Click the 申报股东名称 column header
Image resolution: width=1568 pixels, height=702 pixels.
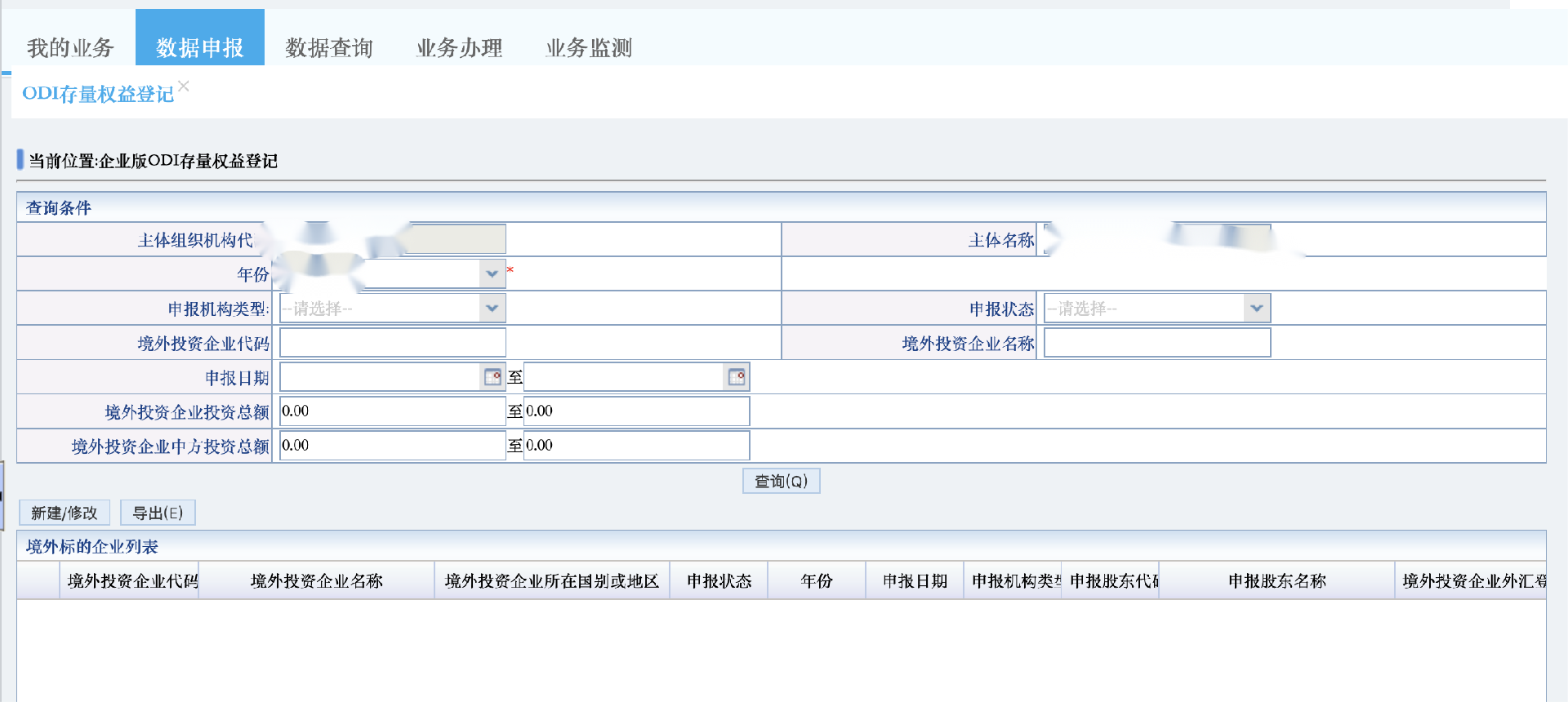pyautogui.click(x=1277, y=580)
